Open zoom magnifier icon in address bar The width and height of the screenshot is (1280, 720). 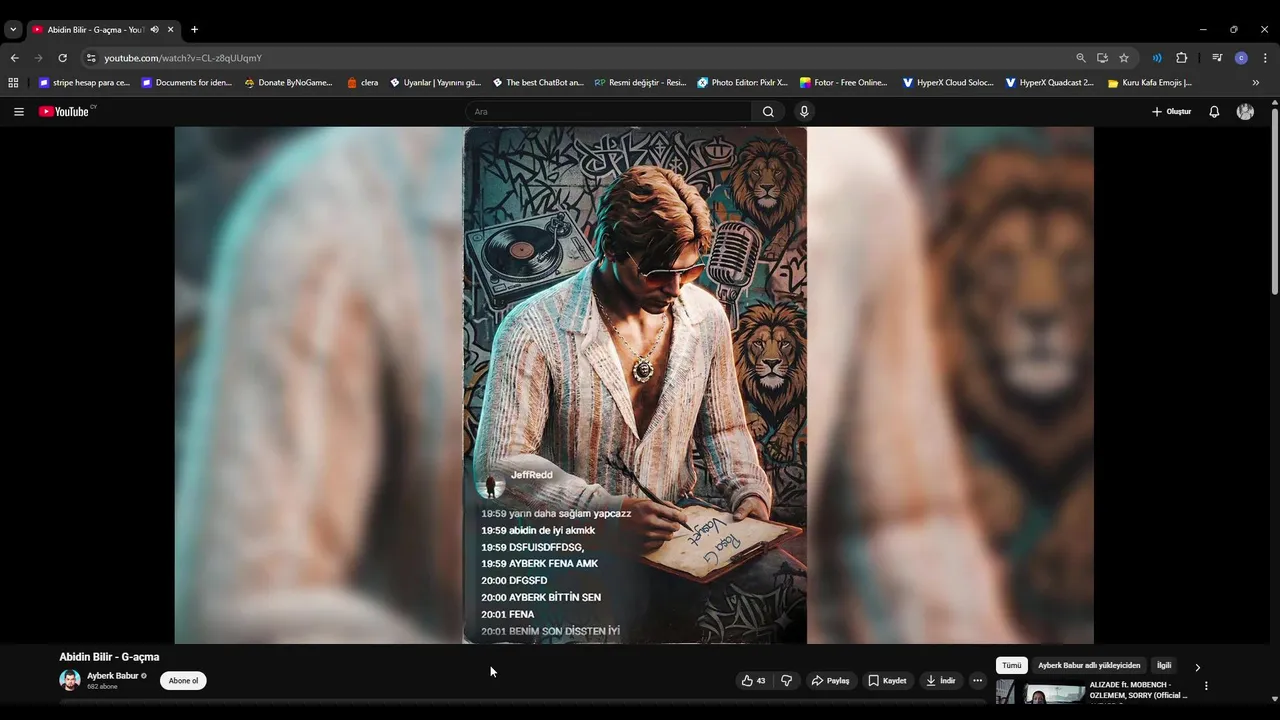pos(1081,58)
